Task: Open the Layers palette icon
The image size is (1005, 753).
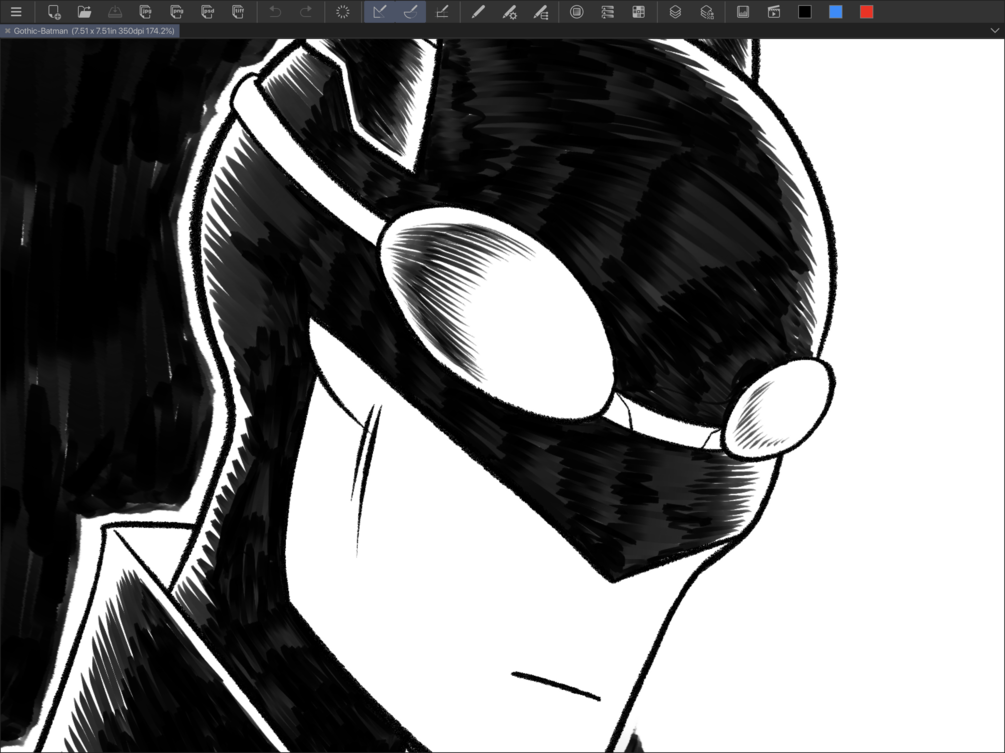Action: coord(676,12)
